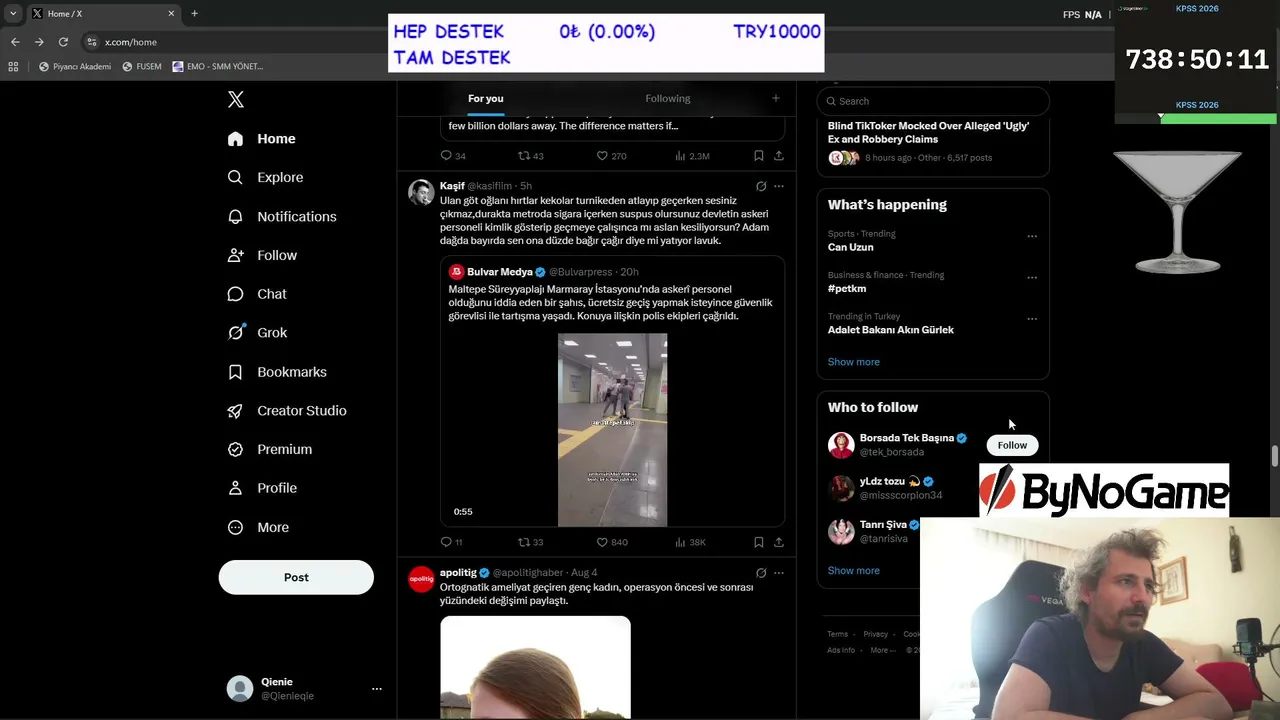Open more options for Adalet Bakanı trend

tap(1032, 319)
